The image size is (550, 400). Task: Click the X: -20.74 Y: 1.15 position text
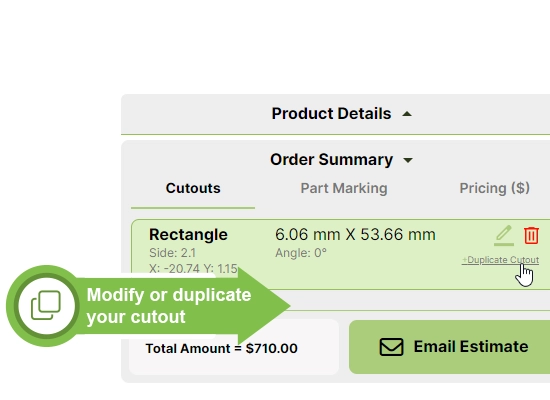click(193, 268)
